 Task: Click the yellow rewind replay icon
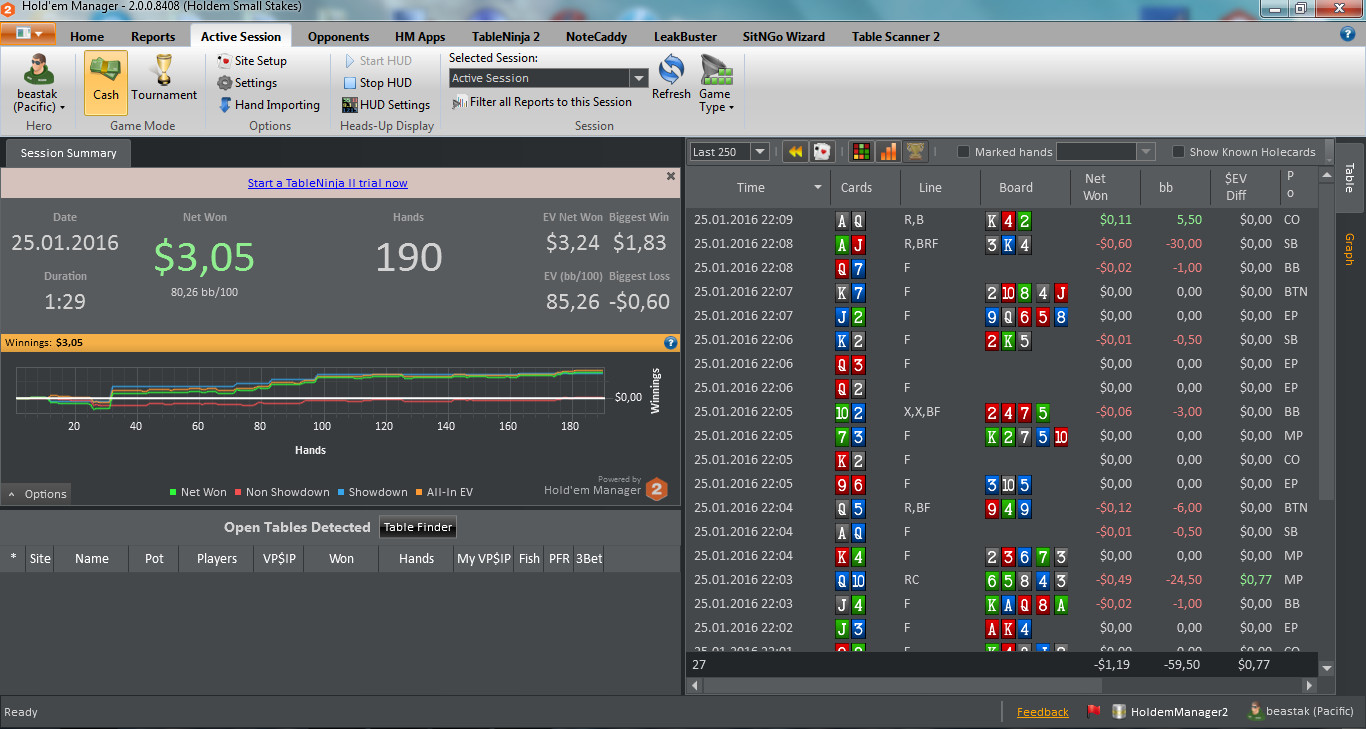click(x=795, y=152)
